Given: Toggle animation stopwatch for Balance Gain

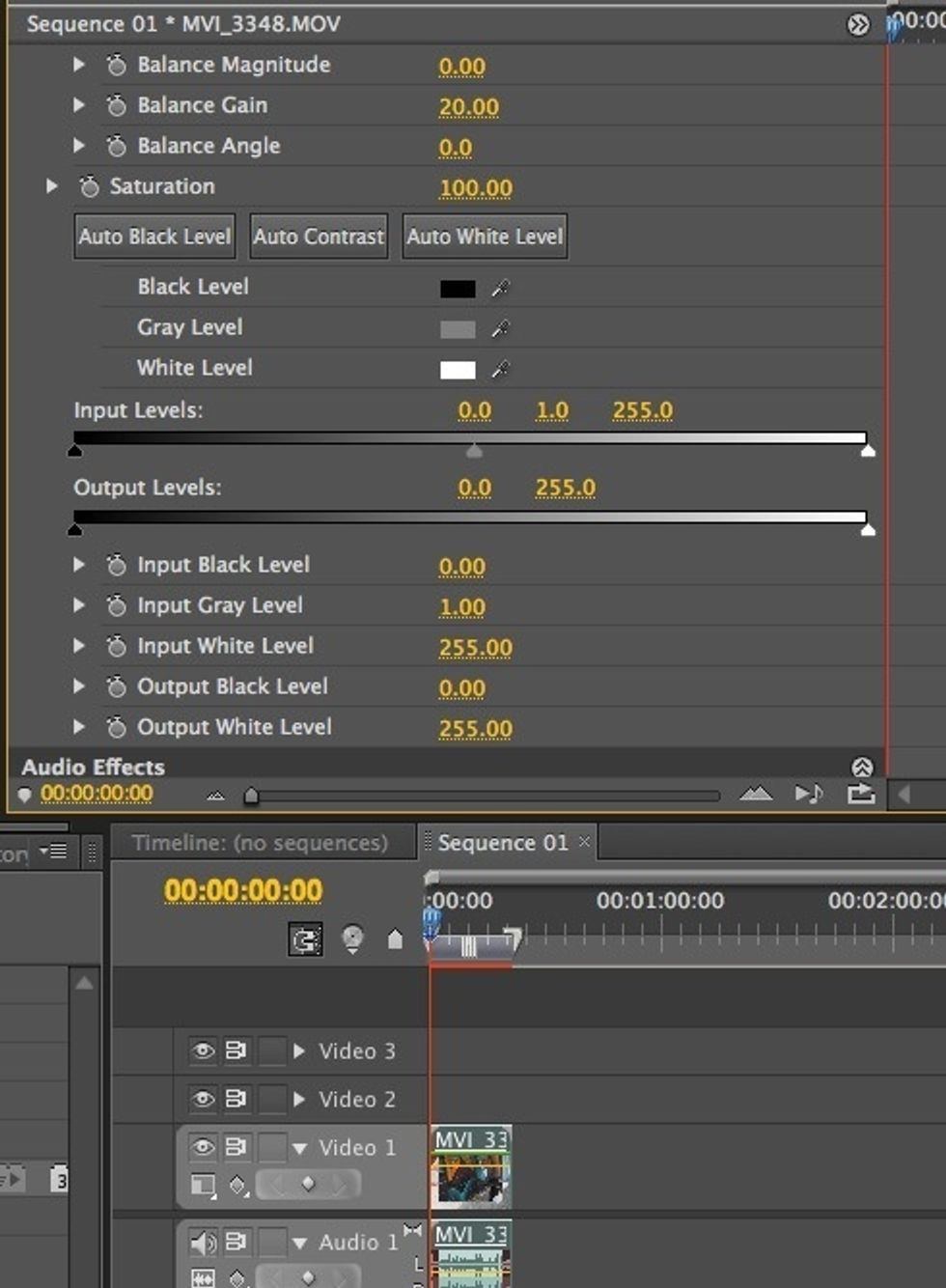Looking at the screenshot, I should pyautogui.click(x=117, y=105).
